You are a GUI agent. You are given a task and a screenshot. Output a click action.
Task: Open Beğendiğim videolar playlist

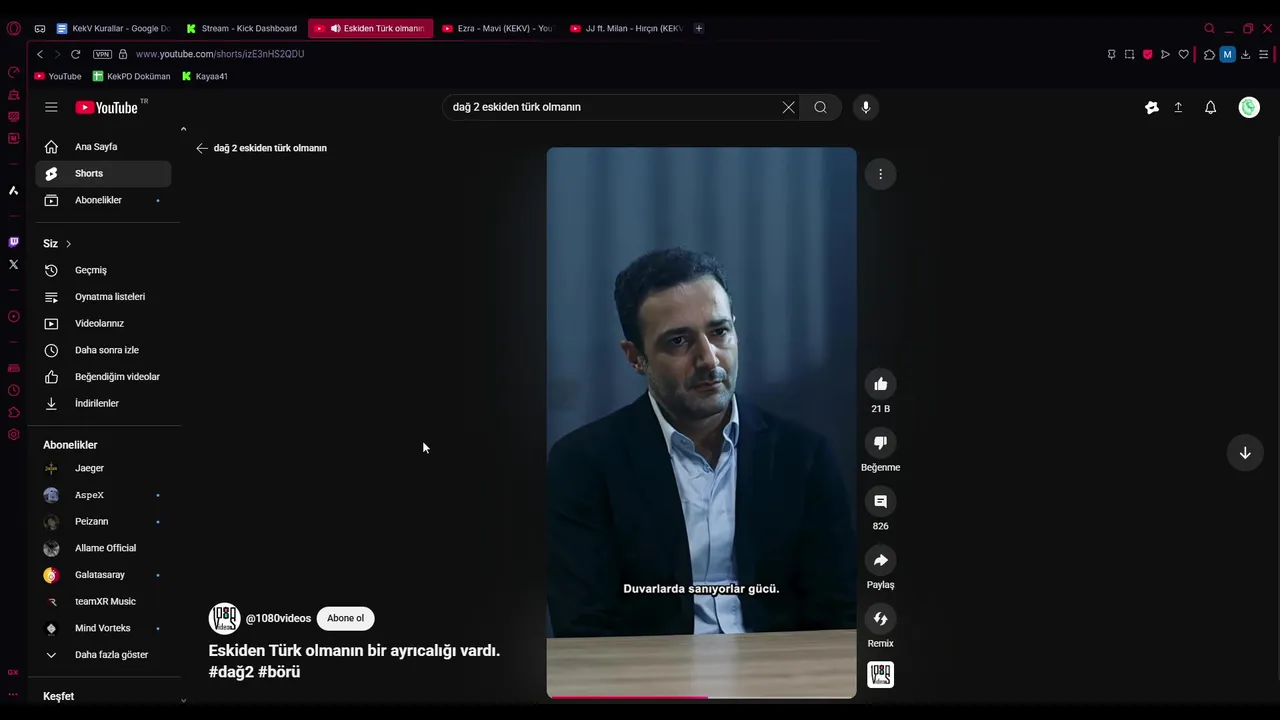103,377
